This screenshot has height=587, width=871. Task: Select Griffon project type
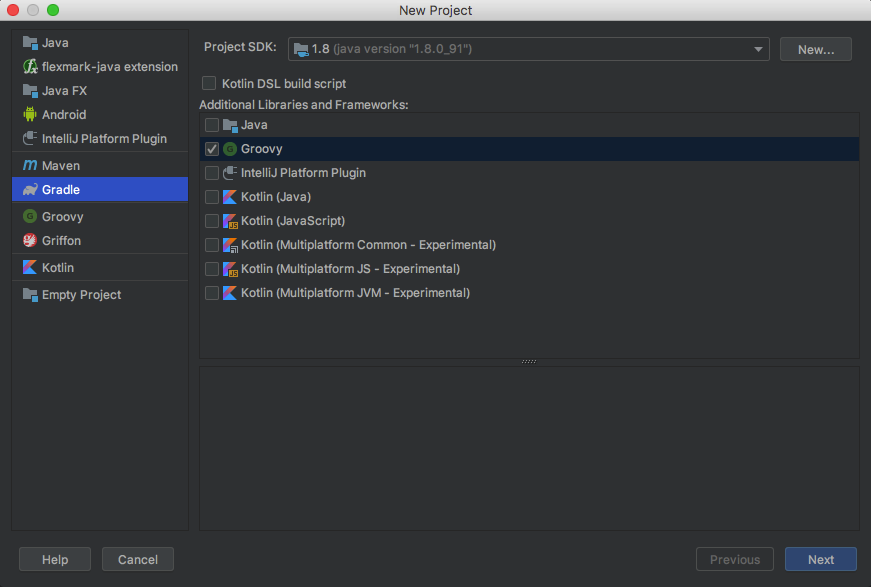pyautogui.click(x=100, y=240)
